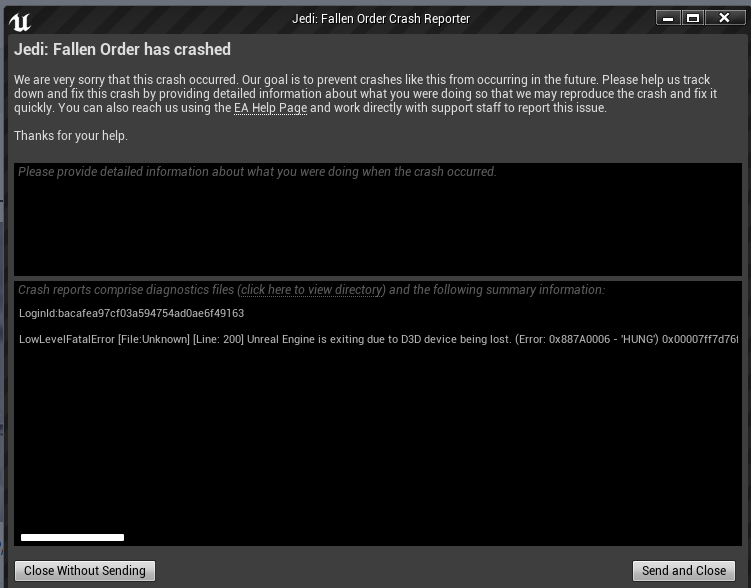751x588 pixels.
Task: Focus the crash description text box
Action: [x=377, y=219]
